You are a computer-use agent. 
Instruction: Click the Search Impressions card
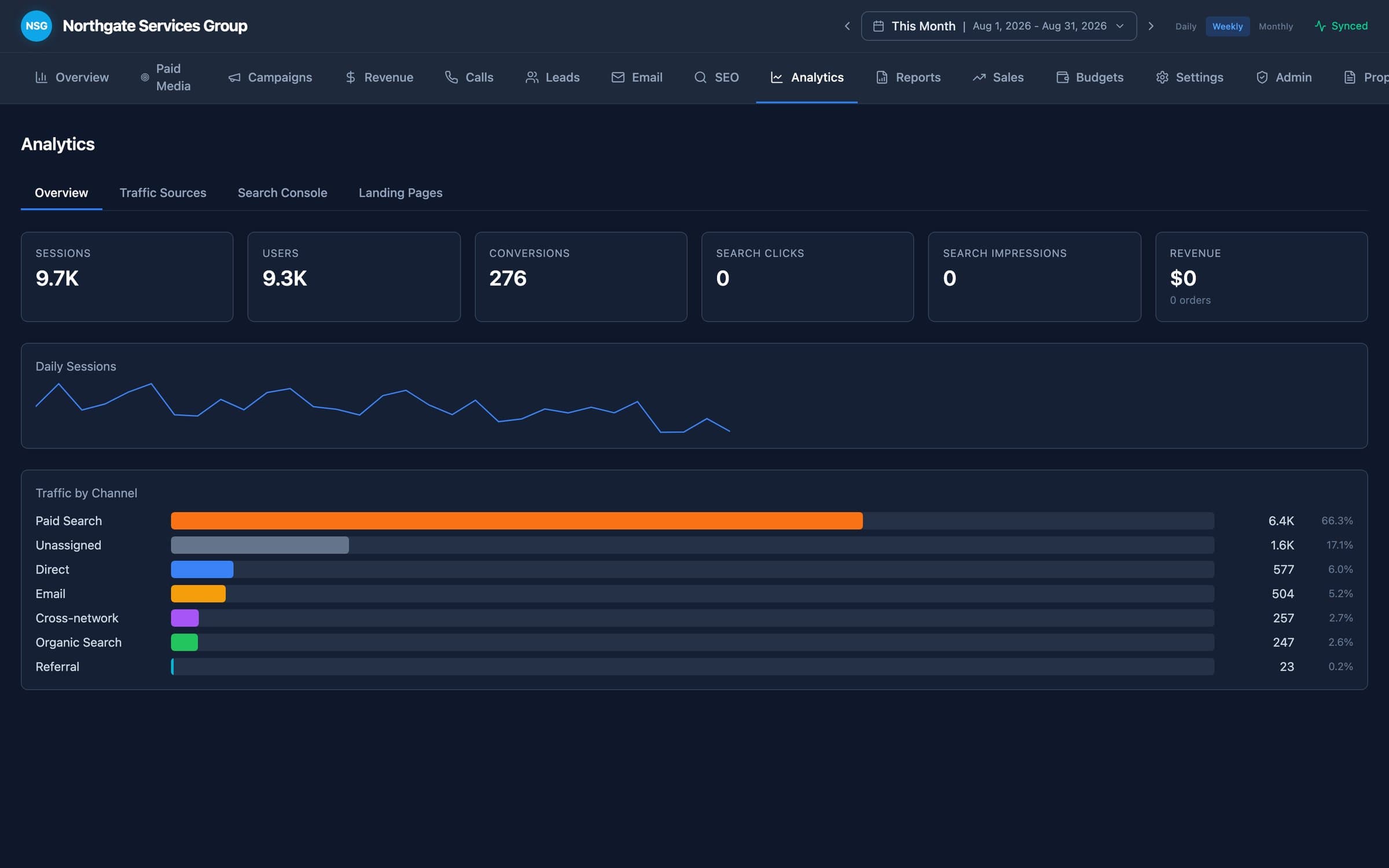1034,277
